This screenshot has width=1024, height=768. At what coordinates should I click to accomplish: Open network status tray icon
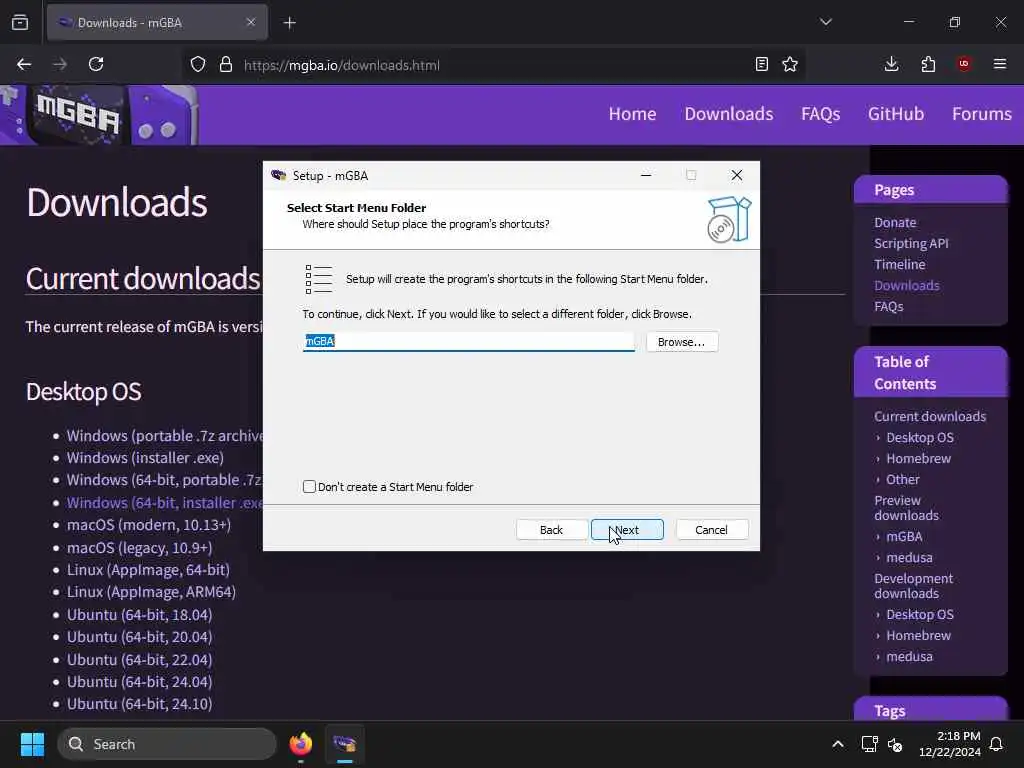[x=869, y=744]
